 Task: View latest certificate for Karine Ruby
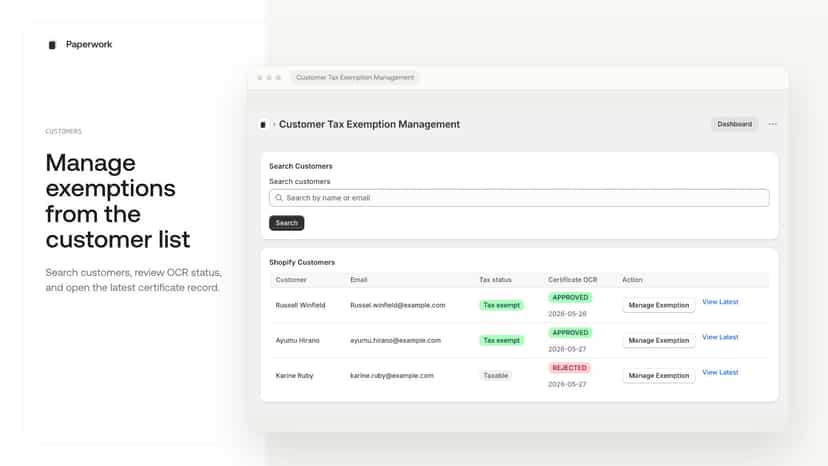(x=720, y=372)
